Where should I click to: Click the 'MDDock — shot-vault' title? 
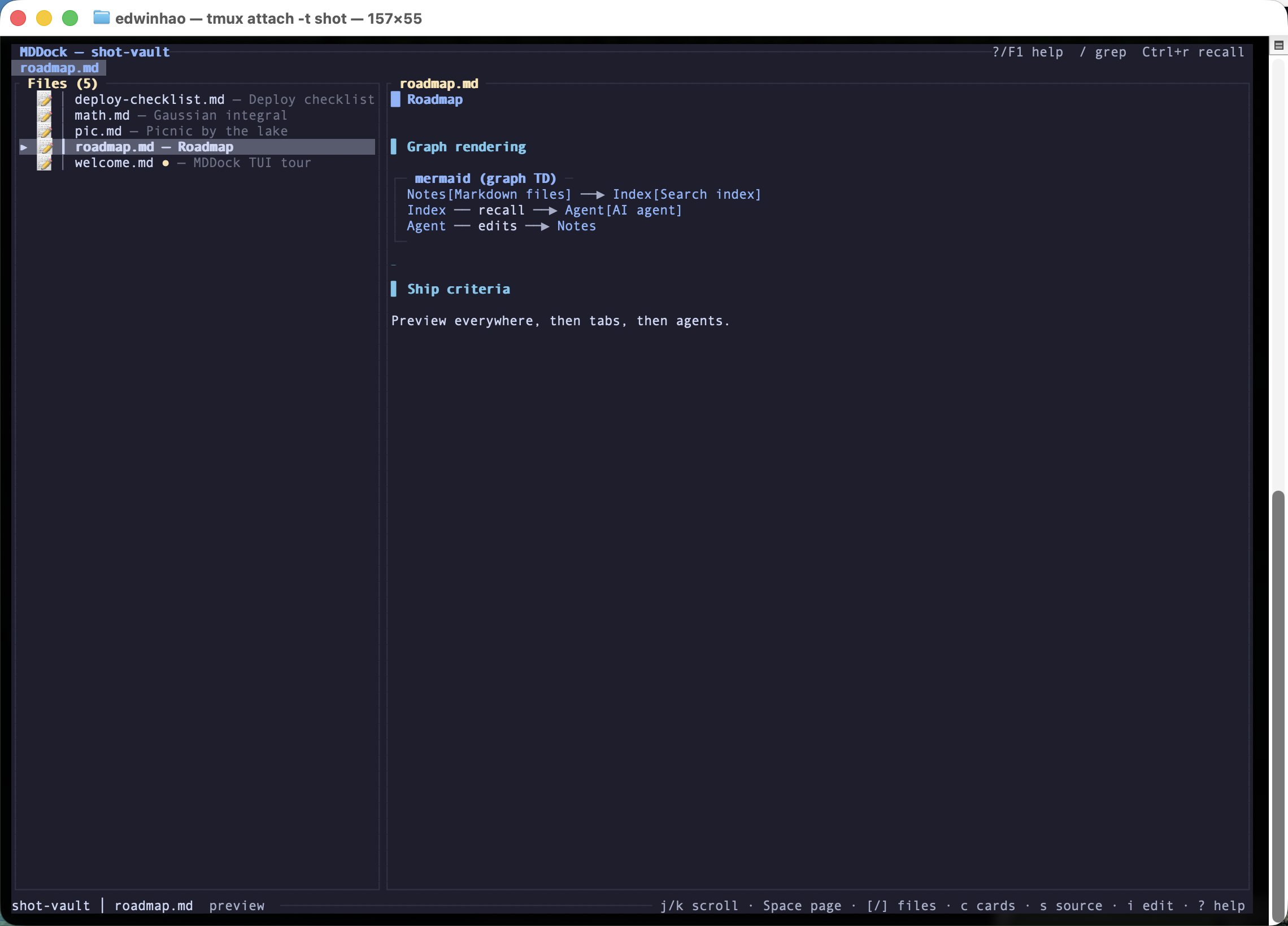94,52
